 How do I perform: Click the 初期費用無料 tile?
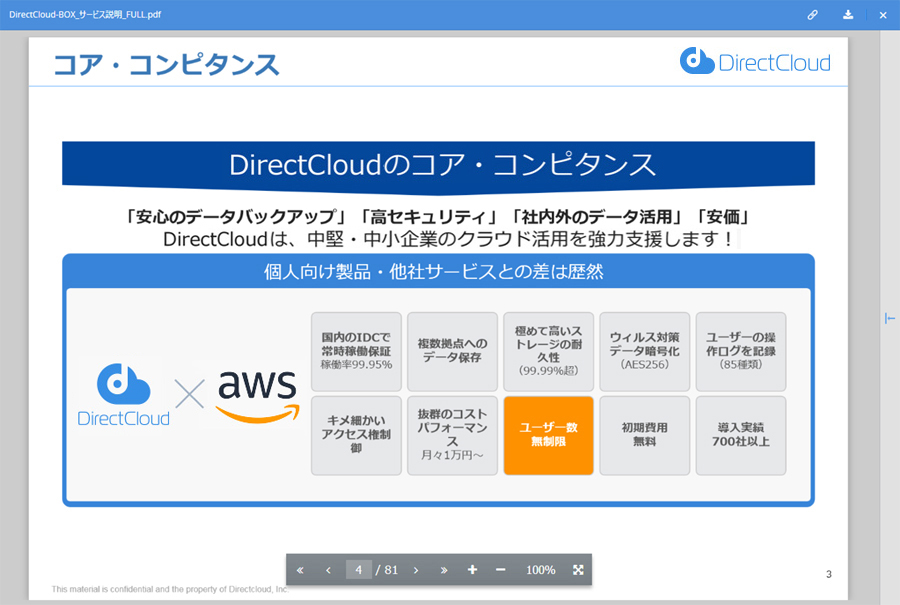[645, 435]
